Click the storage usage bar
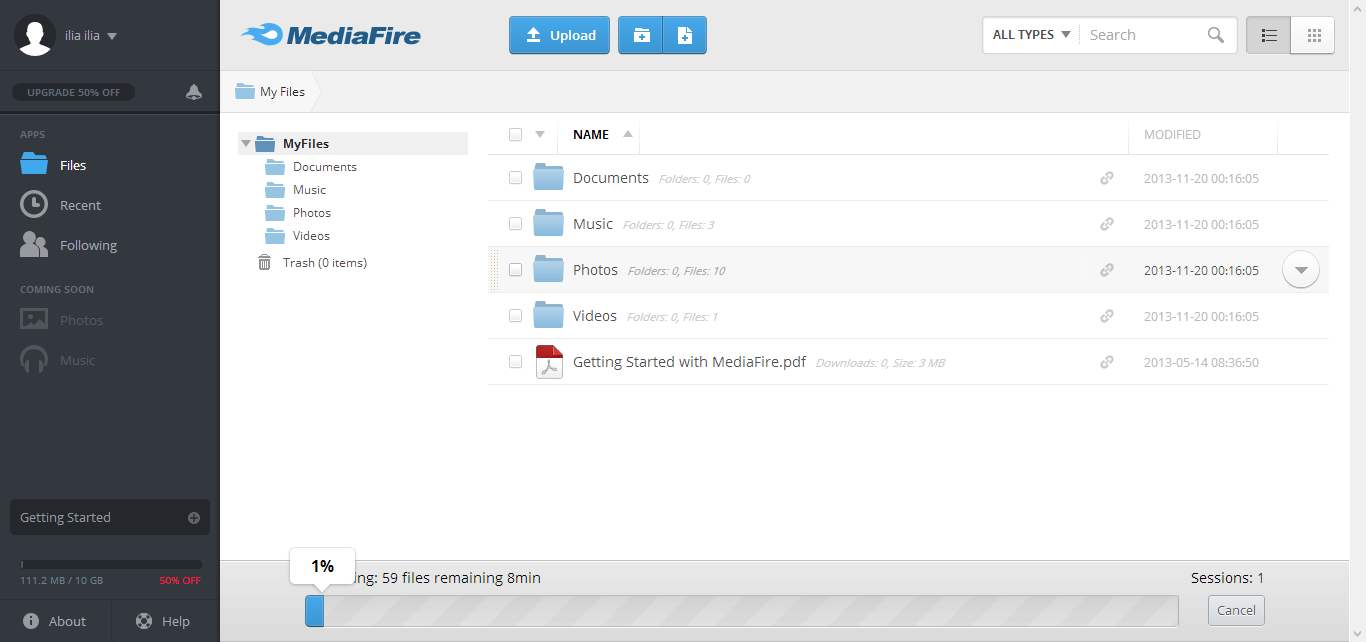The image size is (1366, 642). coord(111,565)
